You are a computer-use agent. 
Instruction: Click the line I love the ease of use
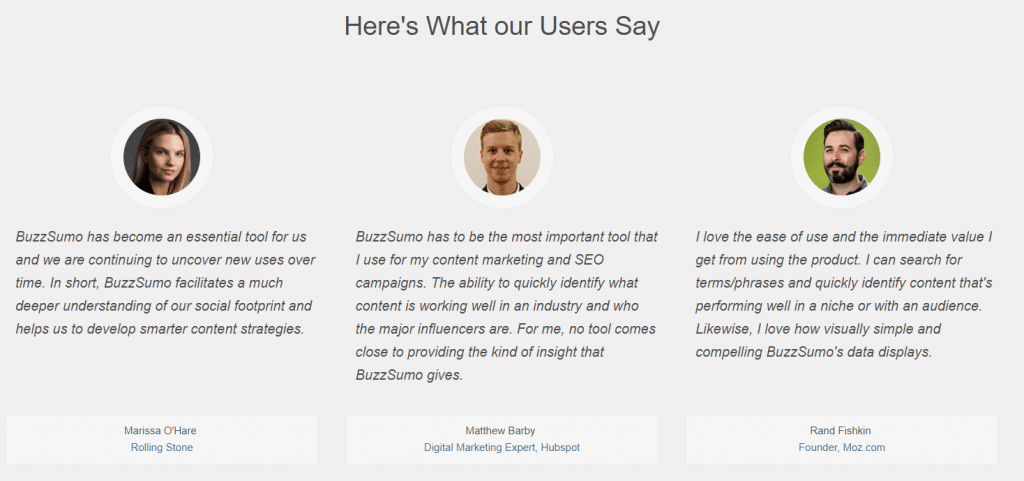pyautogui.click(x=844, y=237)
